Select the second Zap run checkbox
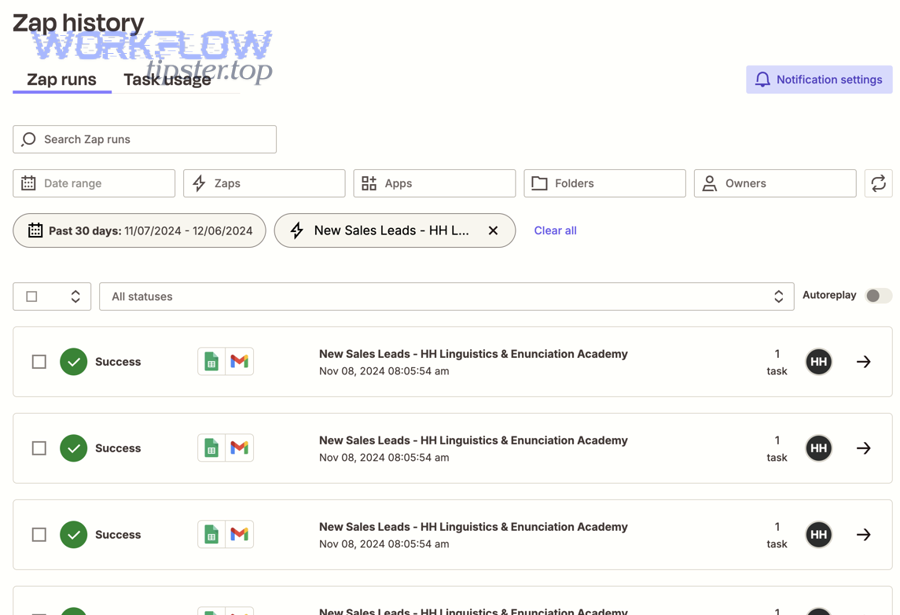900x615 pixels. (39, 448)
